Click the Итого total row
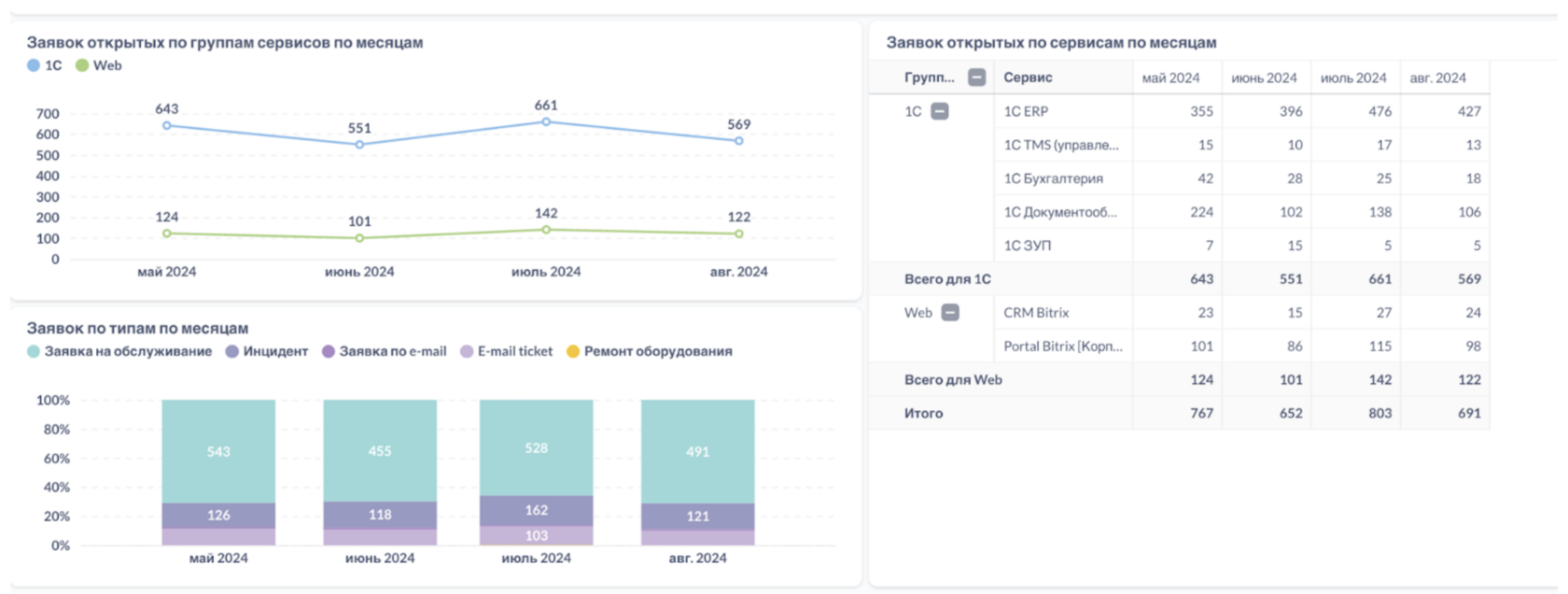Screen dimensions: 1568x594 924,413
